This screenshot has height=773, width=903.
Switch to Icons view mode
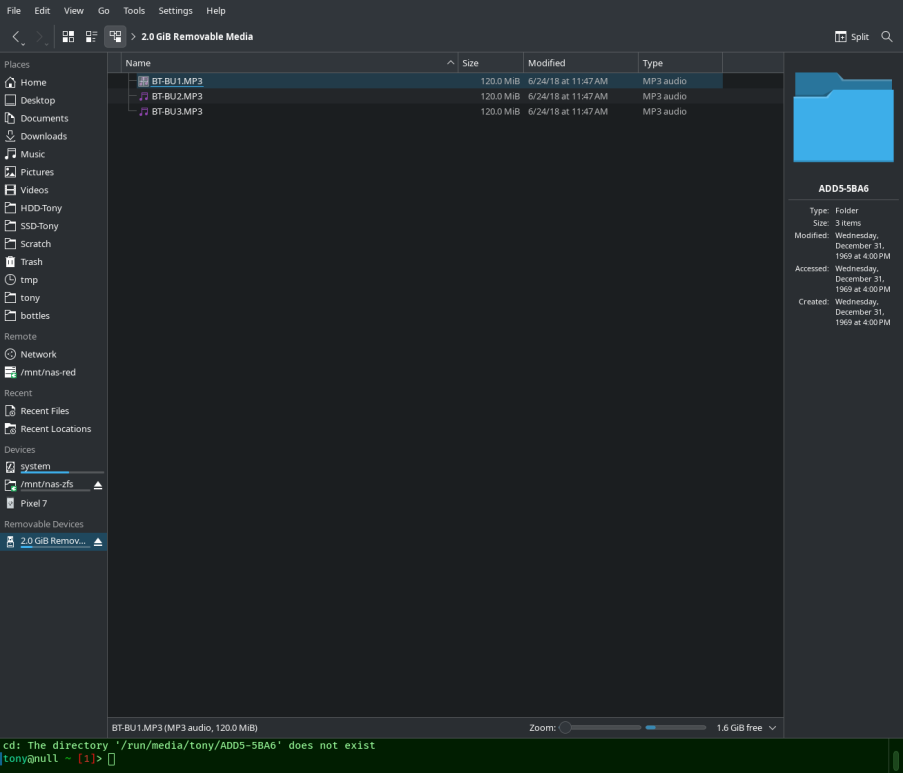(68, 37)
